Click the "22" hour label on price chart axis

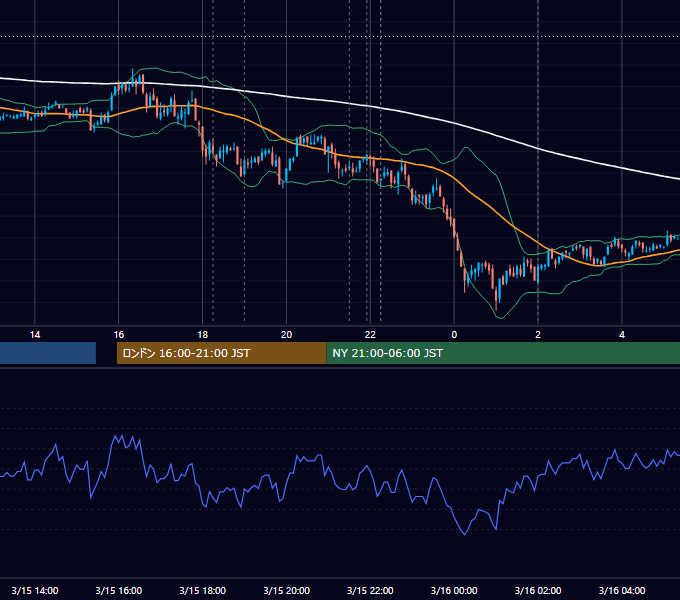(370, 335)
